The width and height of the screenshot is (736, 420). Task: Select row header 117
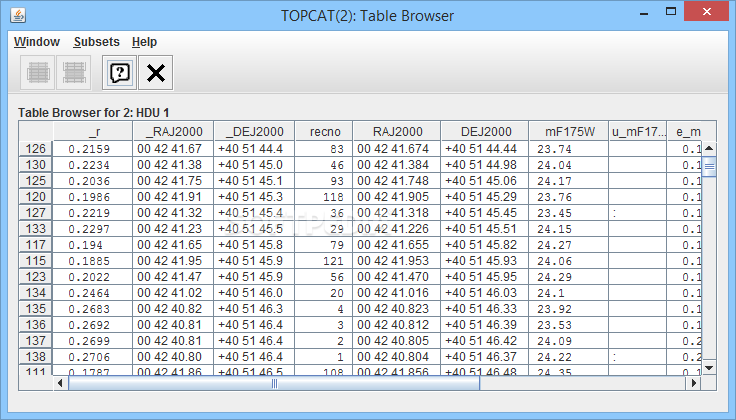pyautogui.click(x=36, y=244)
